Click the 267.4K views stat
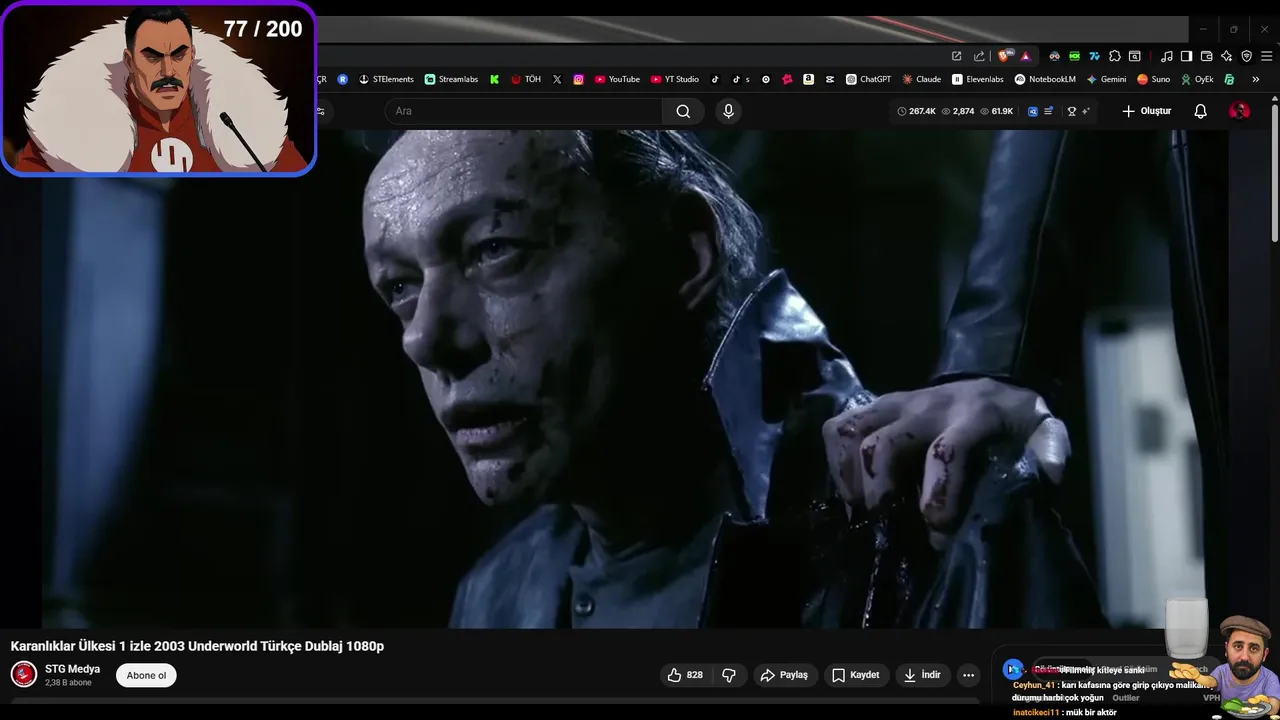 coord(916,111)
